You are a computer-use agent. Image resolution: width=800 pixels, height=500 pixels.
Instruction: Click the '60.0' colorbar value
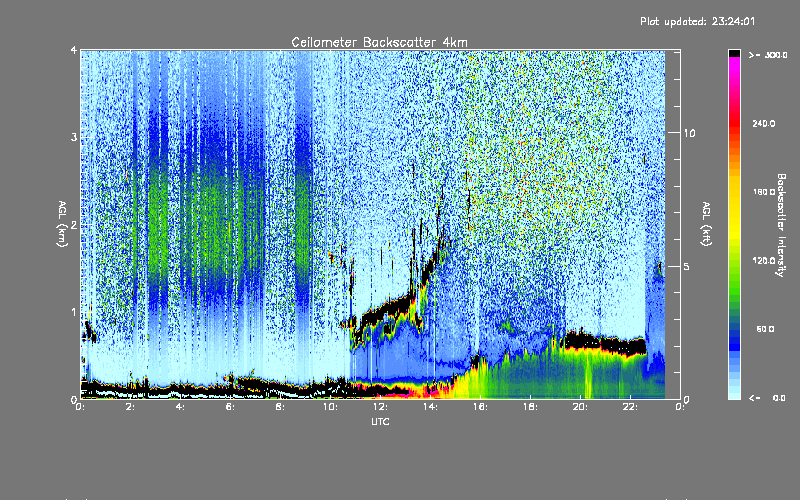coord(765,329)
